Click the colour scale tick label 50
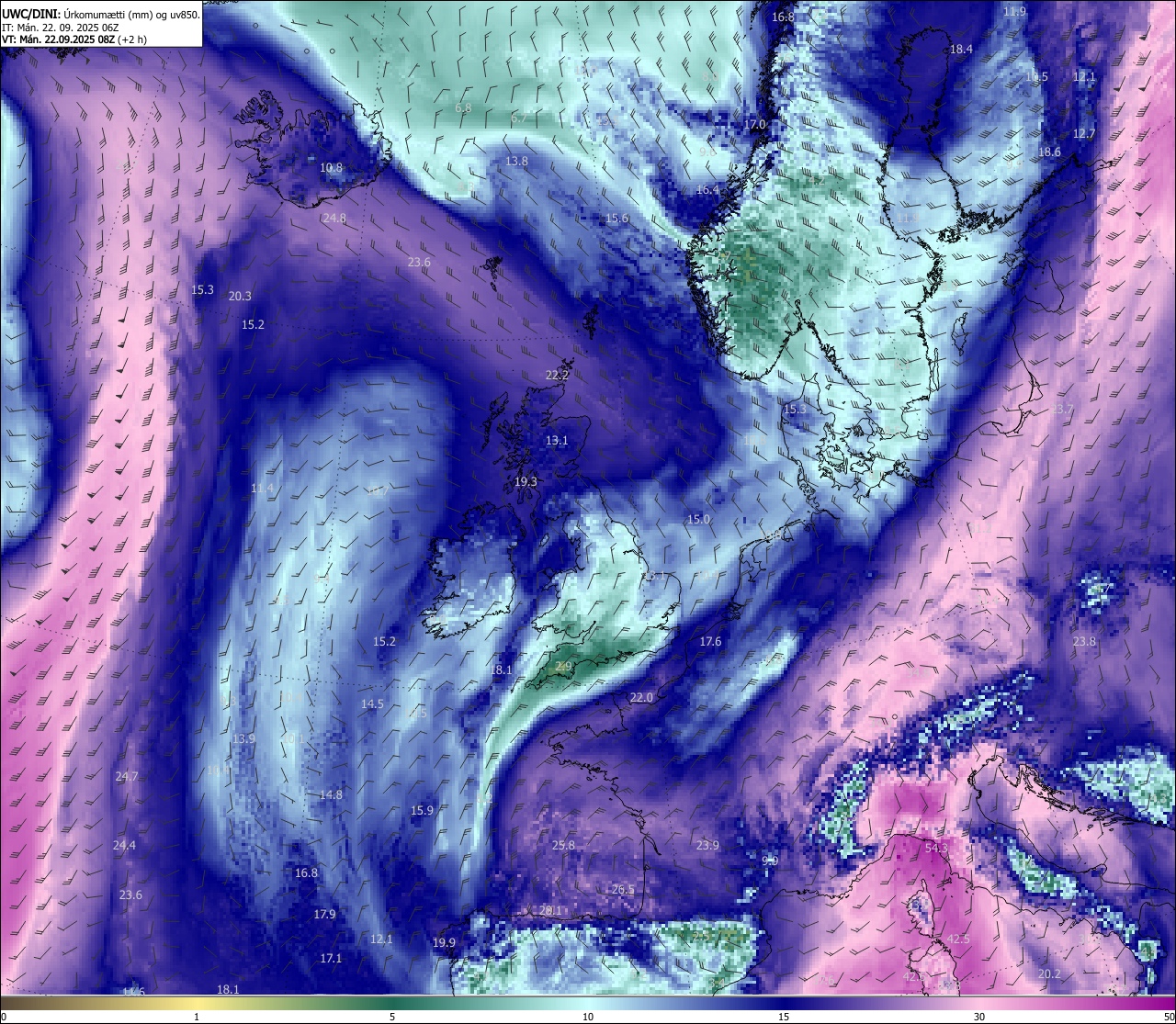Screen dimensions: 1176x1024 [1169, 1017]
